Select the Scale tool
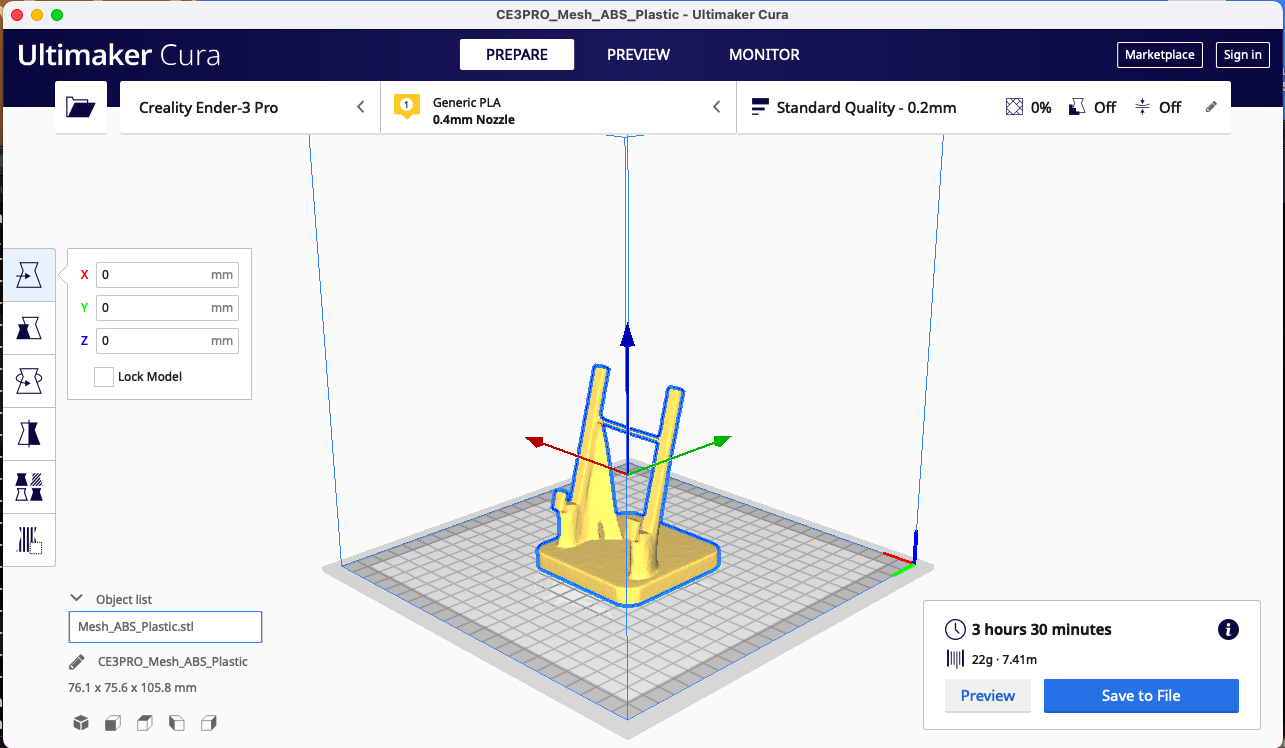 click(x=29, y=327)
